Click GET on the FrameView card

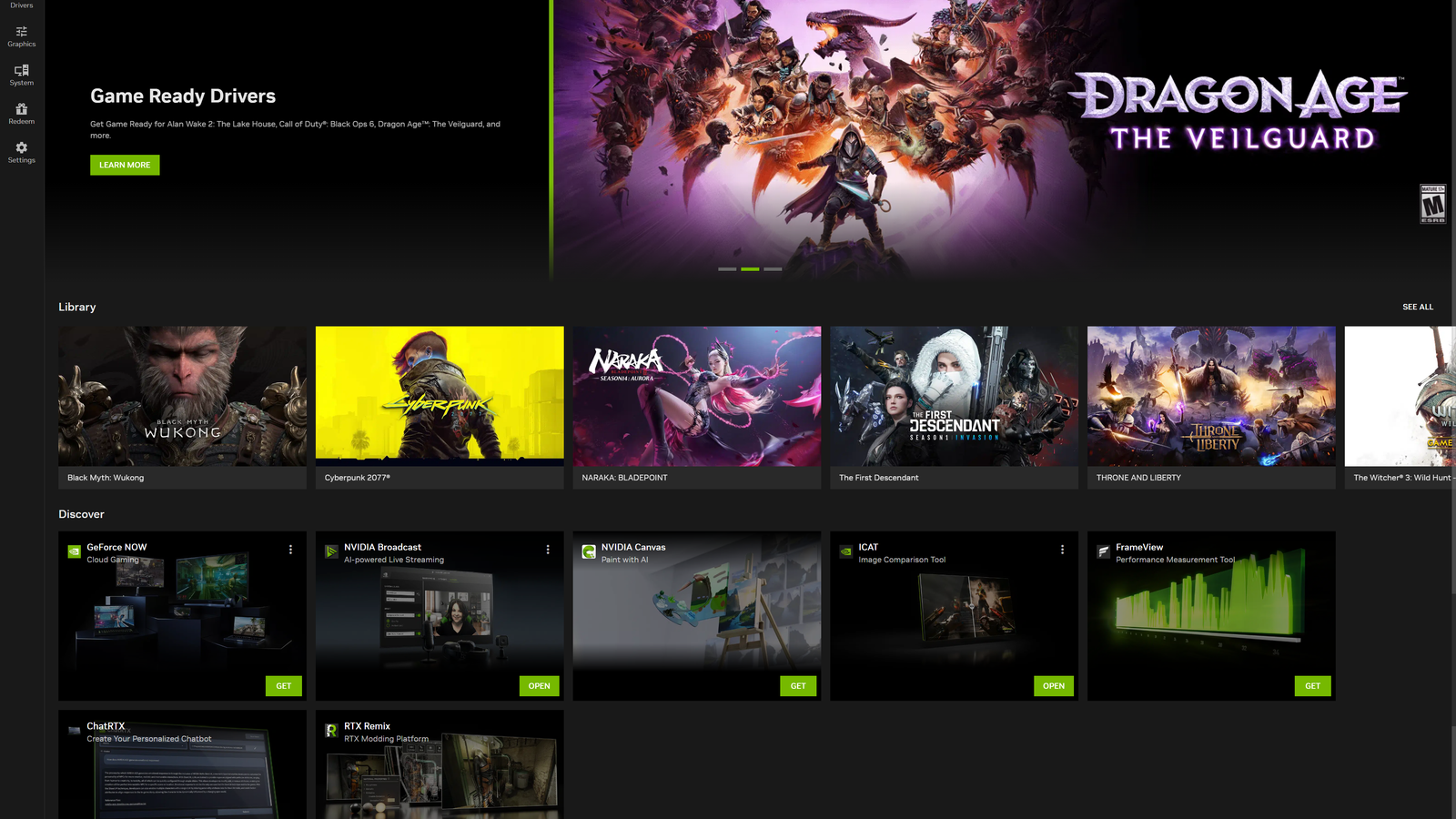pyautogui.click(x=1312, y=685)
